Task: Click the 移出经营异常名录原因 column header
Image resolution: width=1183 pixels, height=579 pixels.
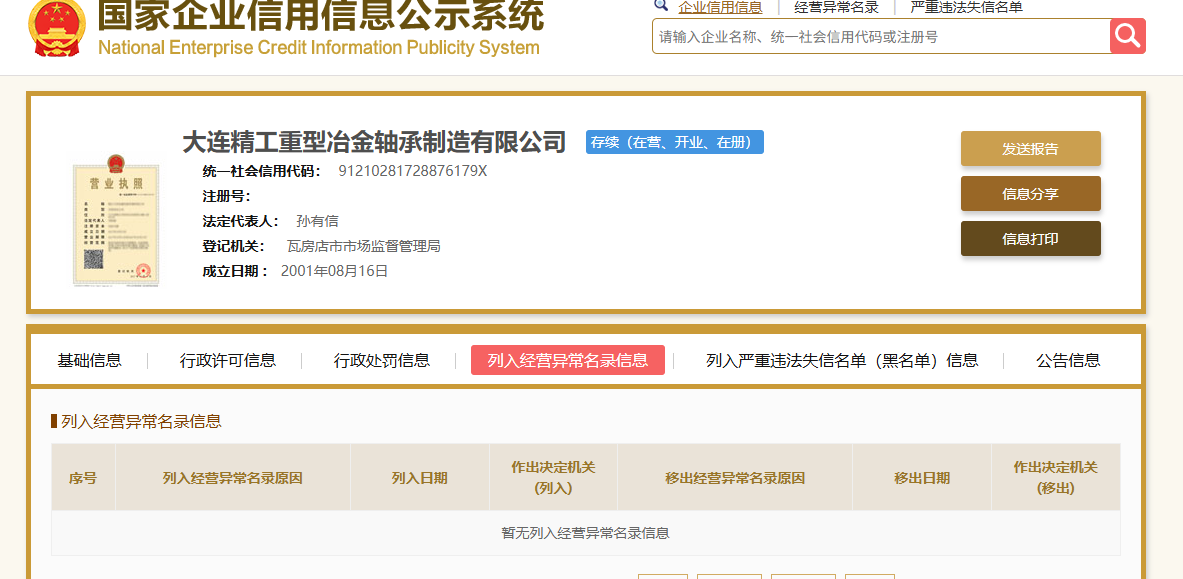Action: click(735, 478)
